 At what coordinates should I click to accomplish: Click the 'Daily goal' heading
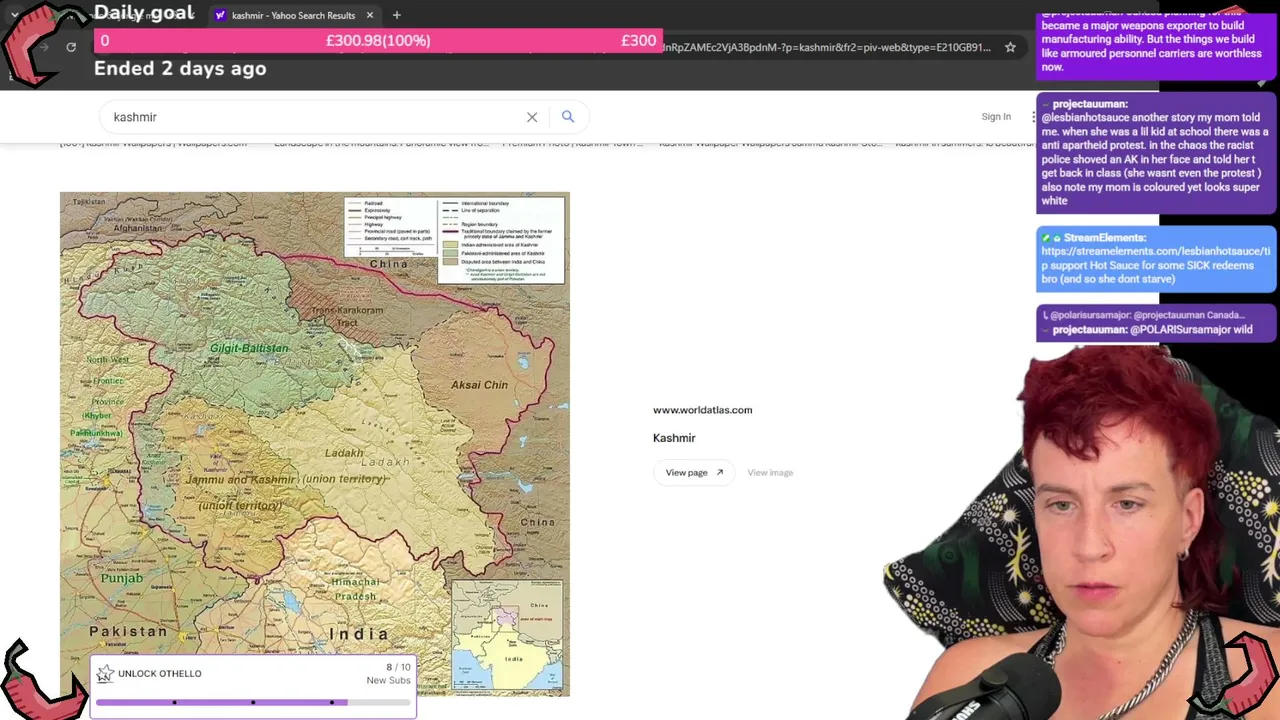144,13
